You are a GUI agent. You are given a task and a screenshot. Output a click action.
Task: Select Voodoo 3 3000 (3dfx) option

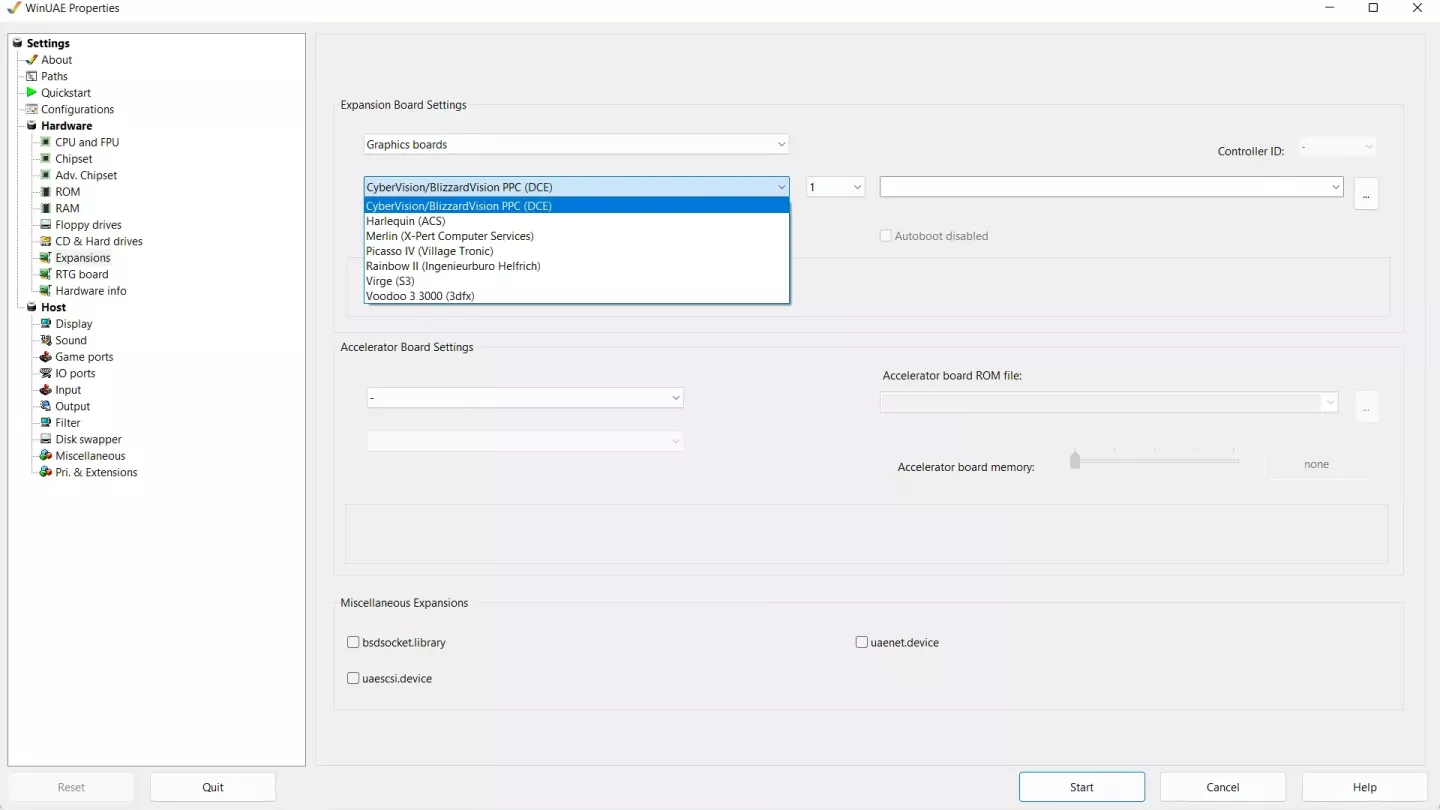tap(420, 296)
